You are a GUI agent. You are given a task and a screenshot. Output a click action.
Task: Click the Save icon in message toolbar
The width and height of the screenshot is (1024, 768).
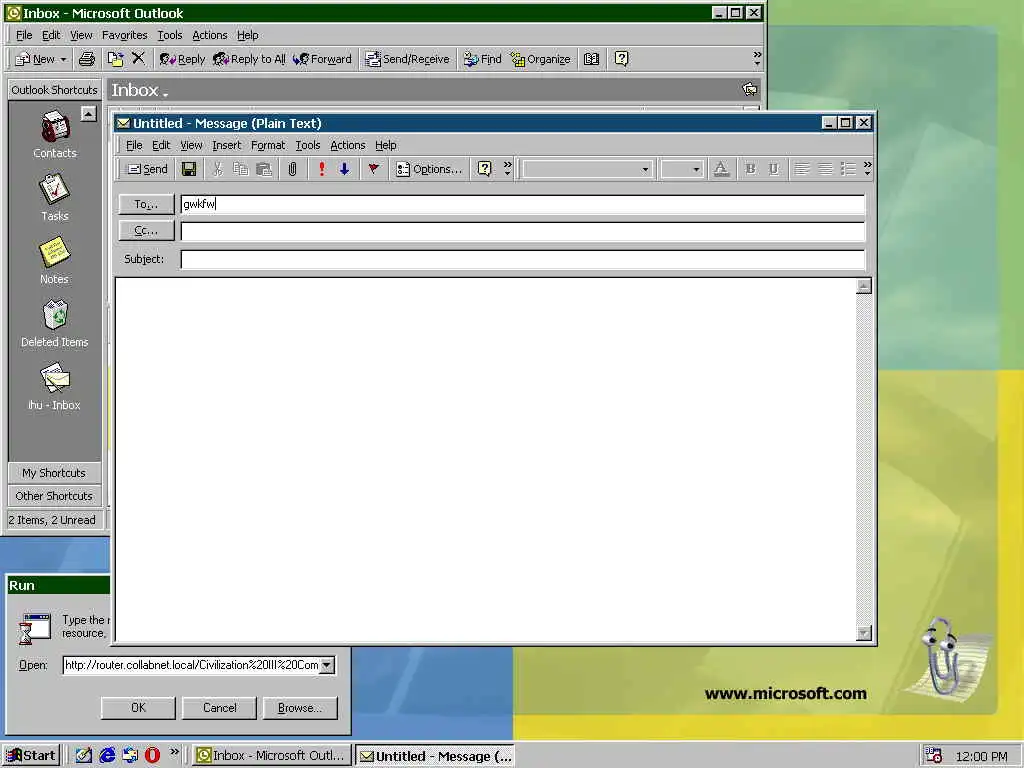pos(189,169)
